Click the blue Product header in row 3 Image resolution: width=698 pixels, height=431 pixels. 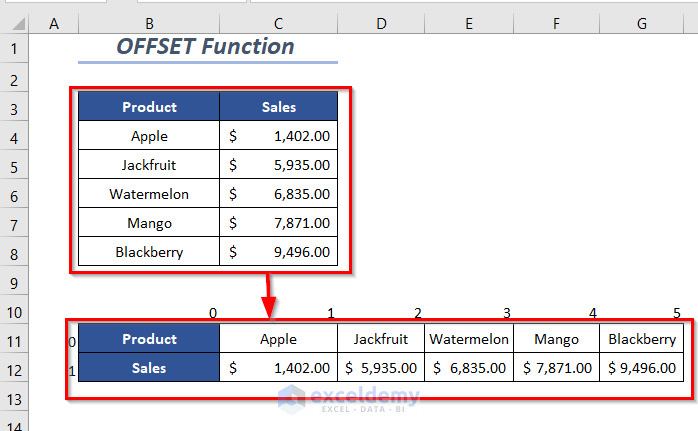(149, 107)
